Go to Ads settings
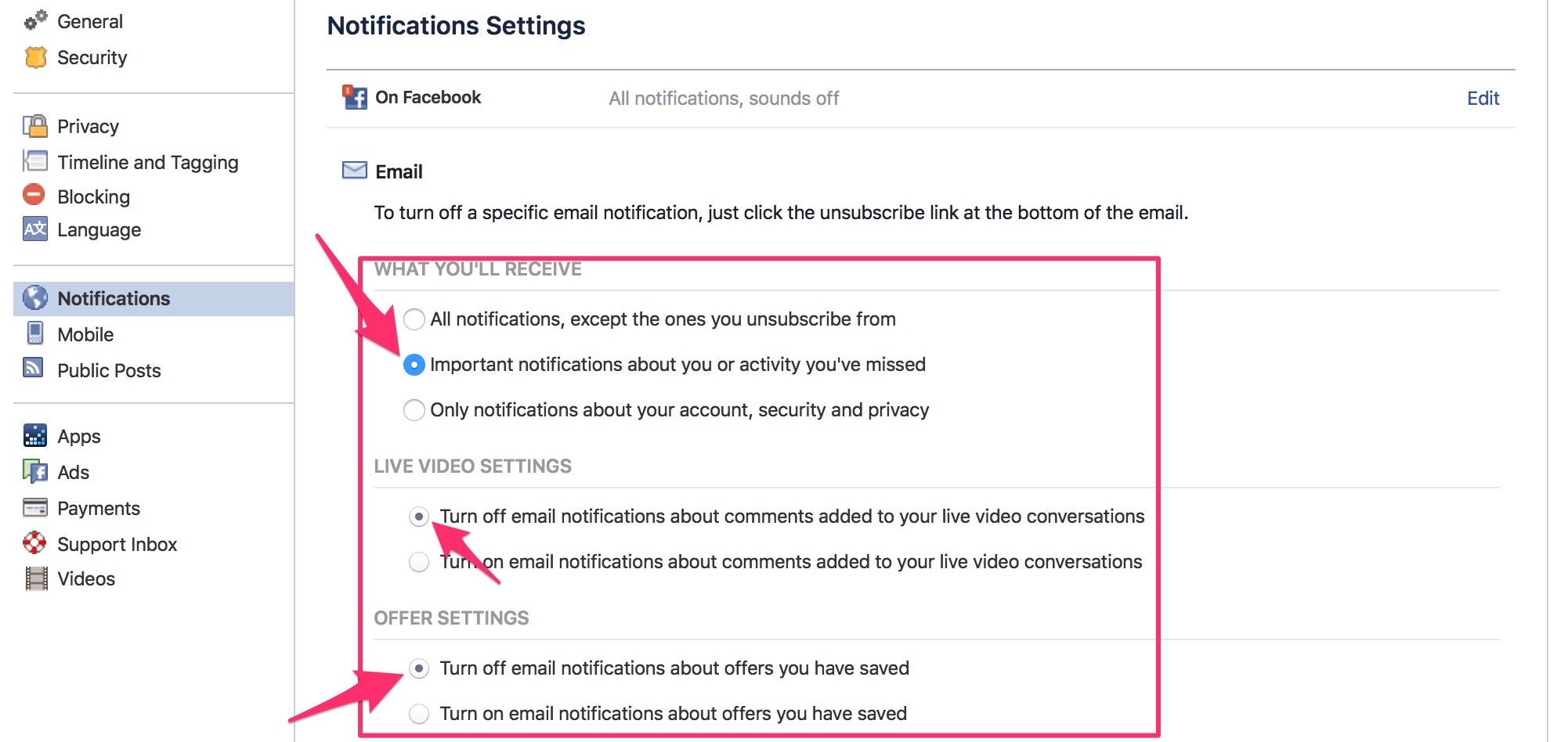1568x742 pixels. click(x=73, y=472)
